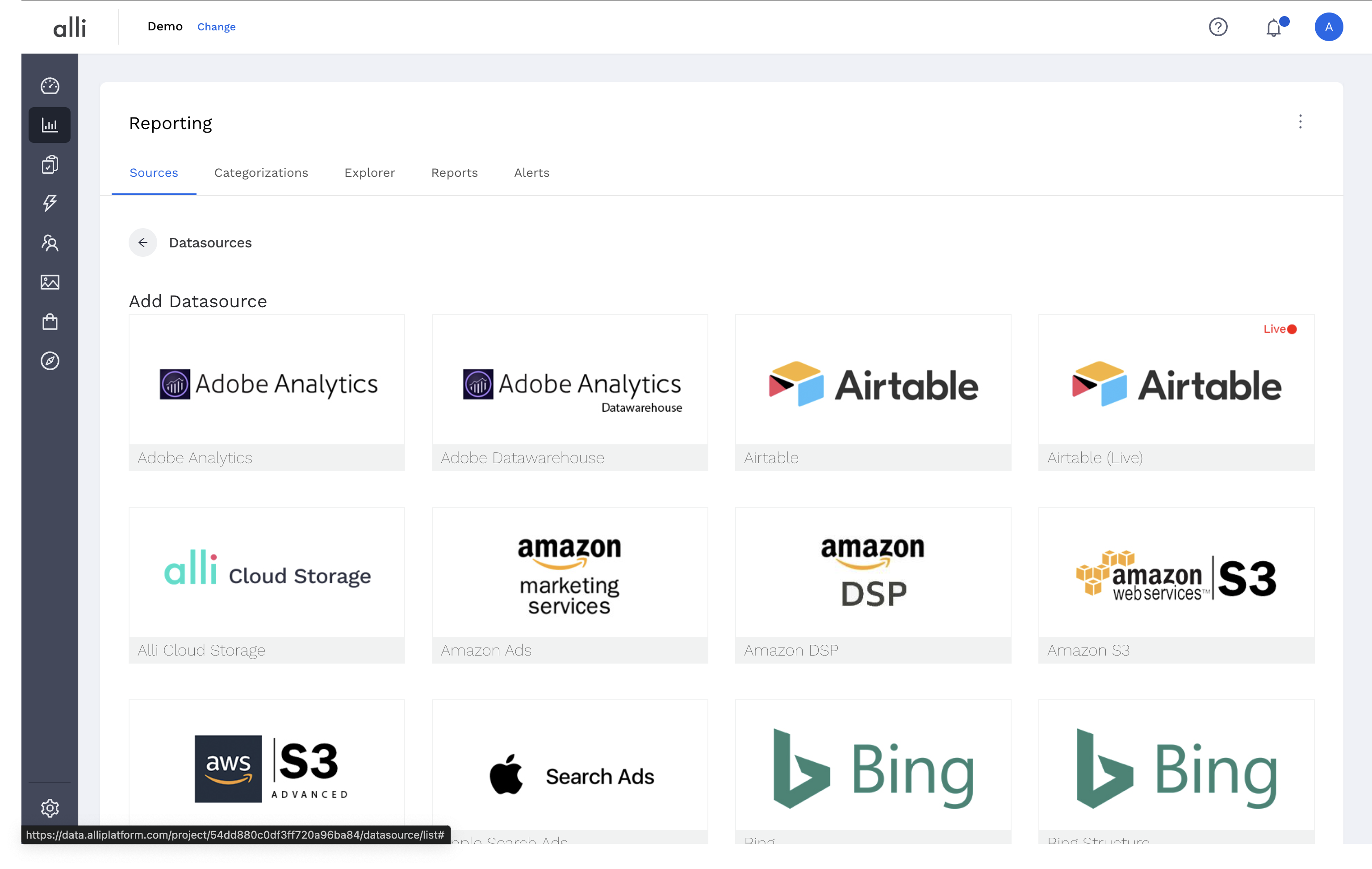Viewport: 1372px width, 869px height.
Task: Click the Reporting bar chart sidebar icon
Action: pos(50,125)
